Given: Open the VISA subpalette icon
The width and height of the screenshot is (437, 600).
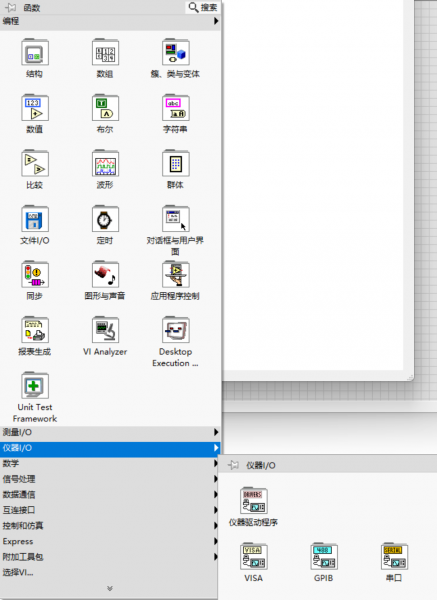Looking at the screenshot, I should (x=253, y=556).
